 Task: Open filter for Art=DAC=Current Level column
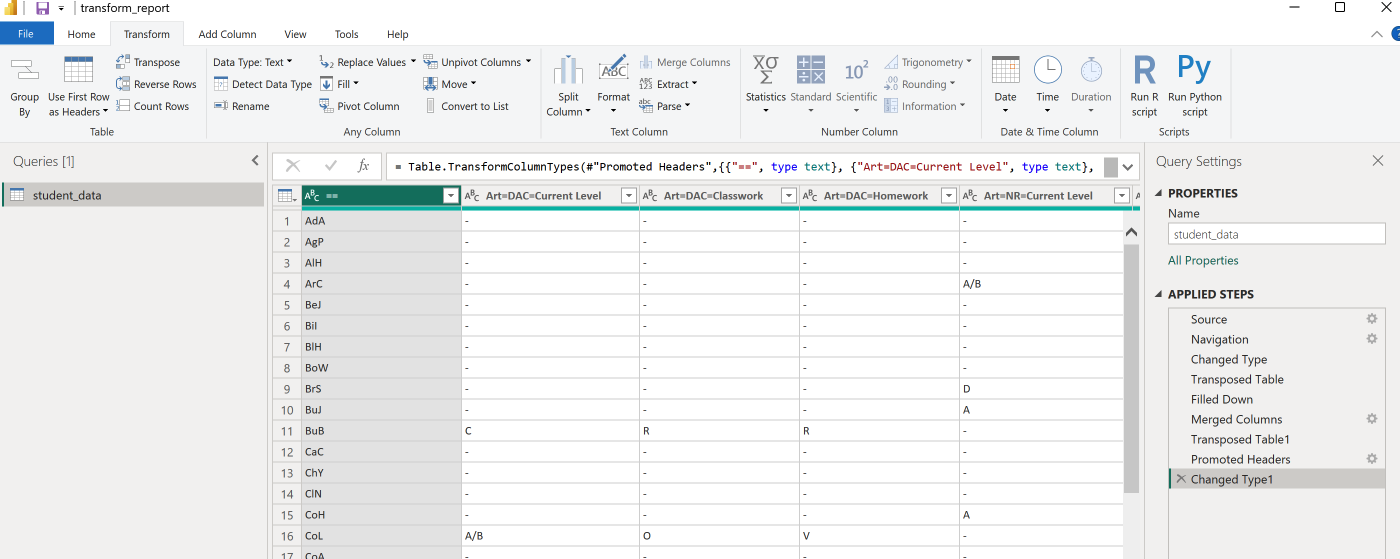coord(629,196)
